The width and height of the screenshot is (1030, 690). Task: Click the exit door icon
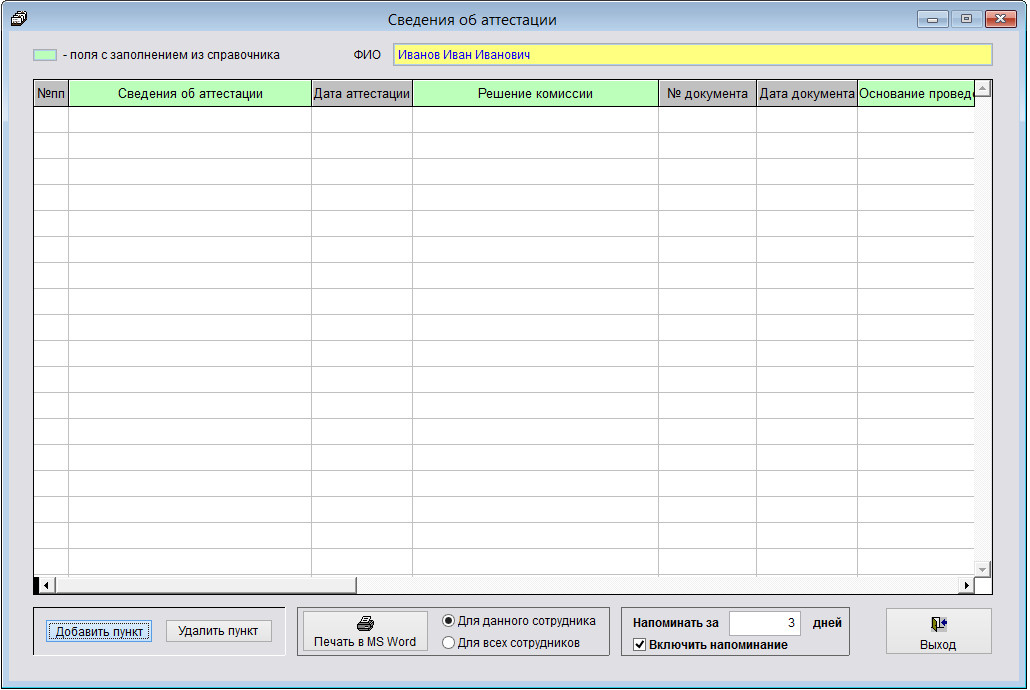point(938,624)
